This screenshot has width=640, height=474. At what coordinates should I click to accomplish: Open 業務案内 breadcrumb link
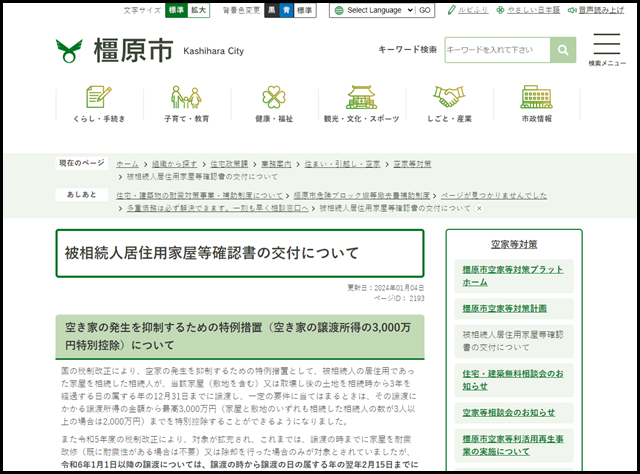276,164
